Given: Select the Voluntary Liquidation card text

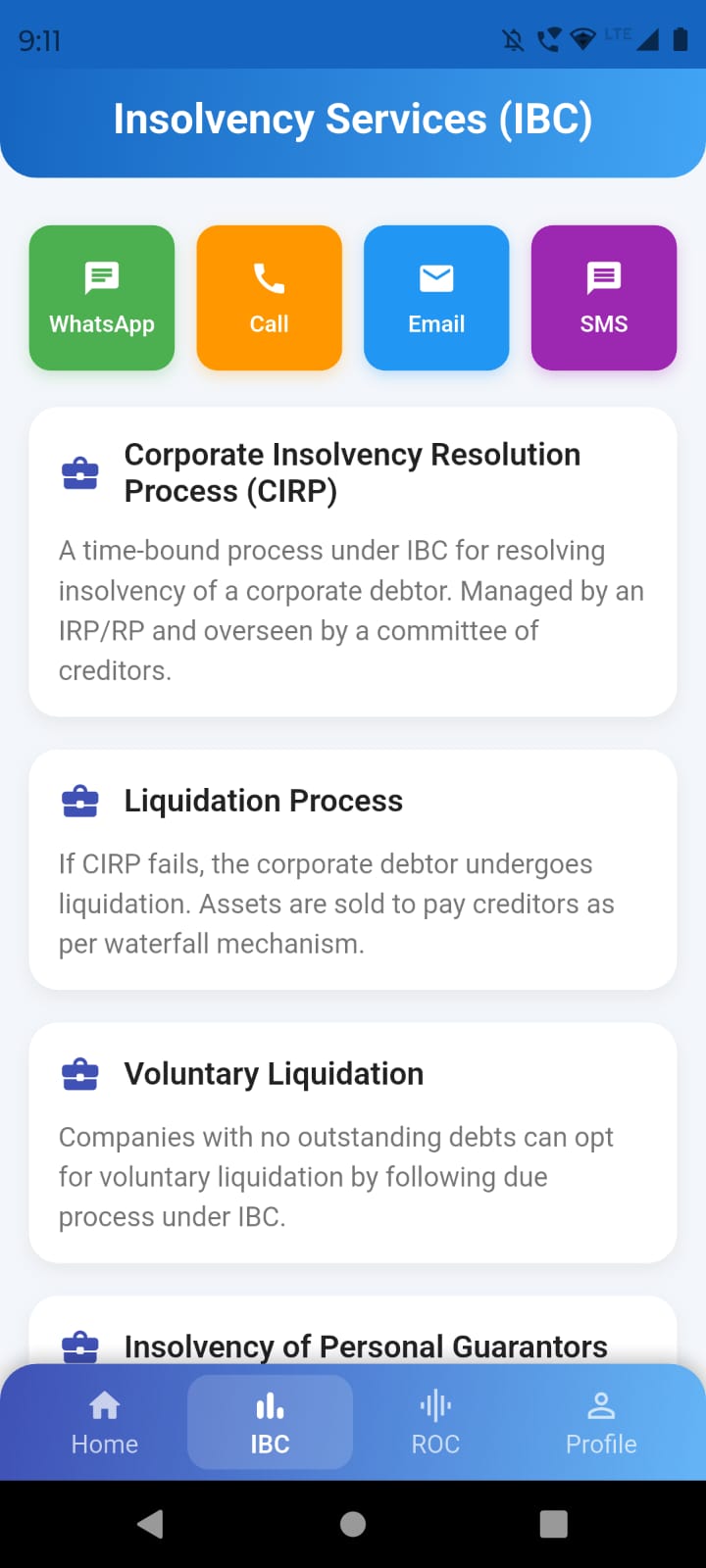Looking at the screenshot, I should pos(336,1176).
